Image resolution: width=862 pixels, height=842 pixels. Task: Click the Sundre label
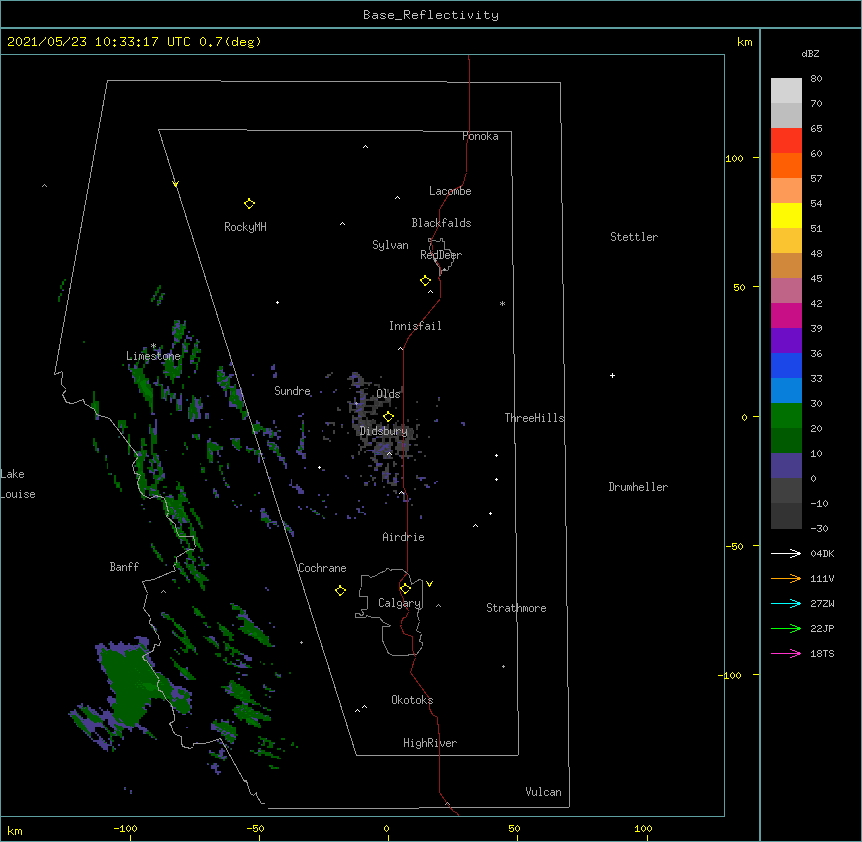click(292, 391)
